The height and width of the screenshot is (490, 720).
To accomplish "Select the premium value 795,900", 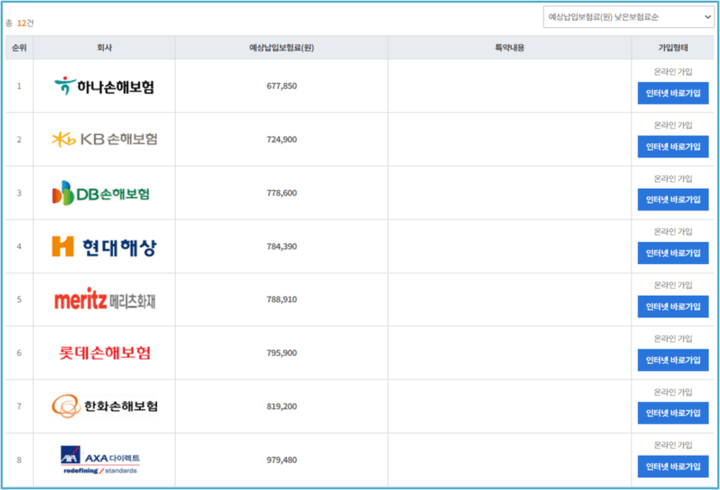I will [281, 353].
